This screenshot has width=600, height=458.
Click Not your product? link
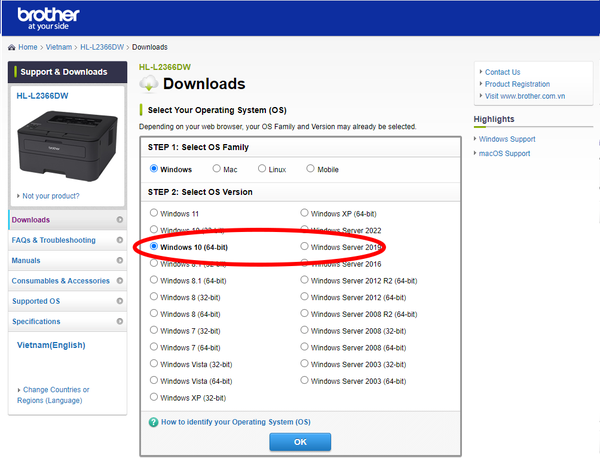click(x=51, y=196)
